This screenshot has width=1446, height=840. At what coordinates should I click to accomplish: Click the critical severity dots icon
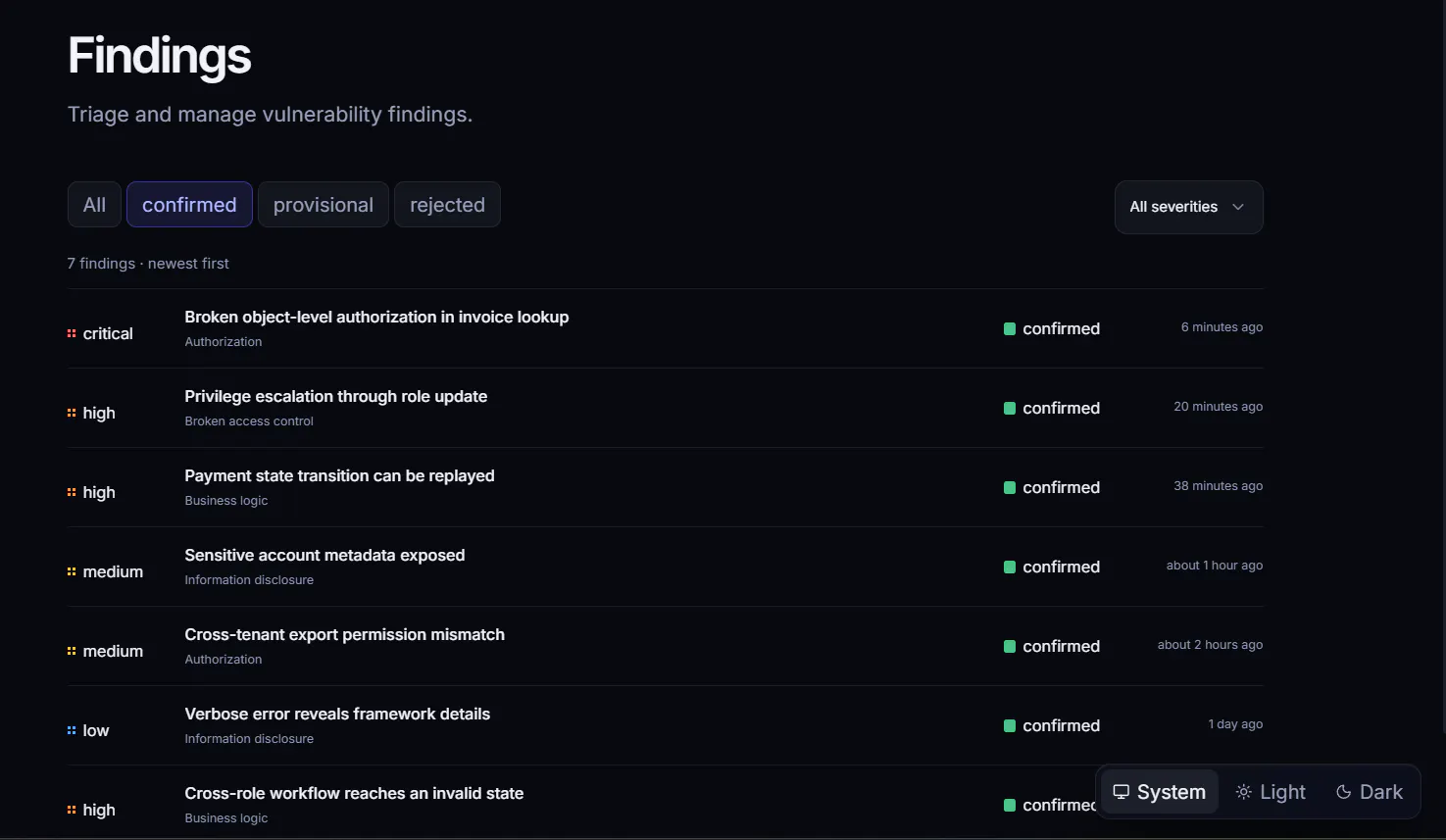[x=72, y=333]
